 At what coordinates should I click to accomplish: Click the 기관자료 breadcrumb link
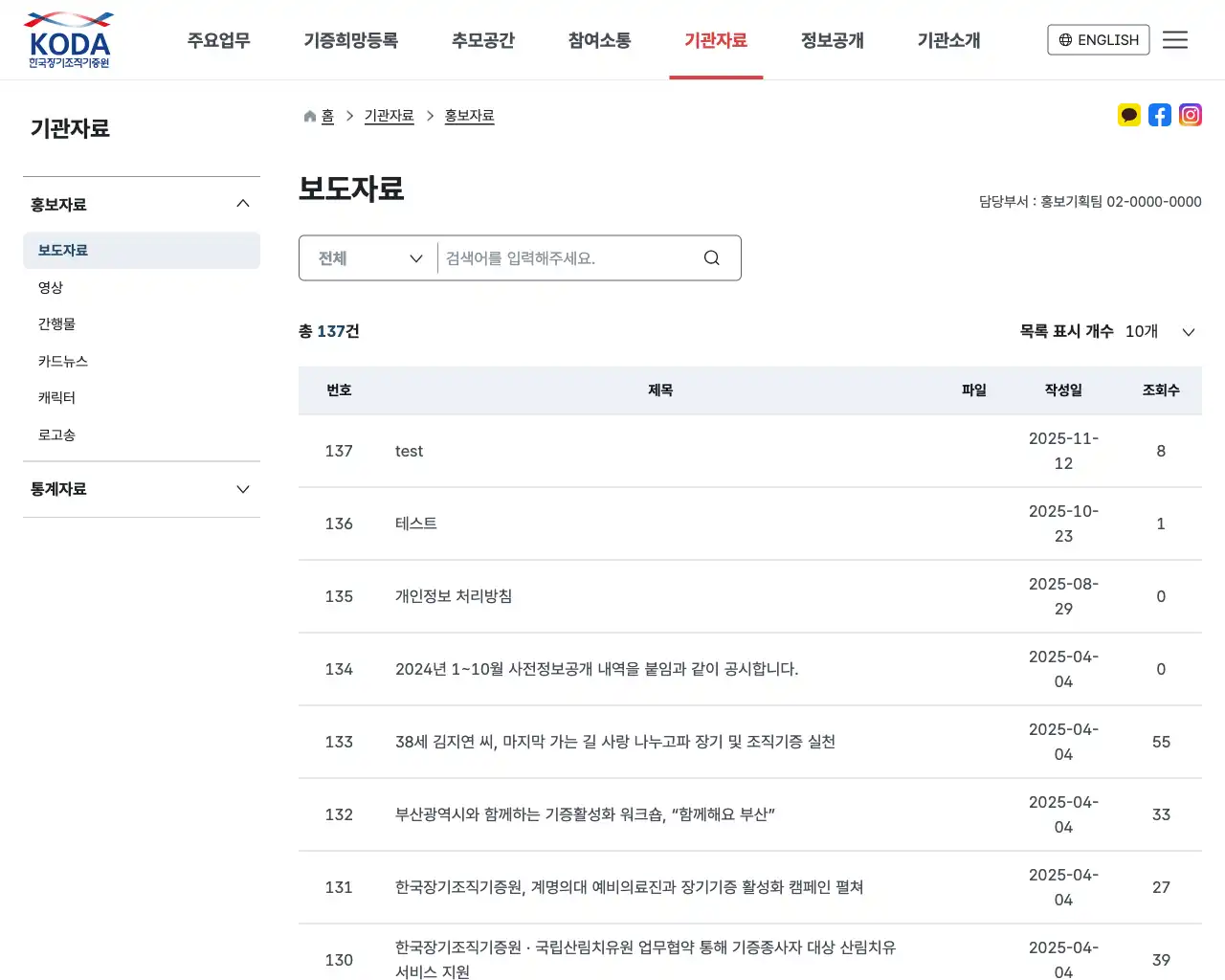pyautogui.click(x=389, y=116)
